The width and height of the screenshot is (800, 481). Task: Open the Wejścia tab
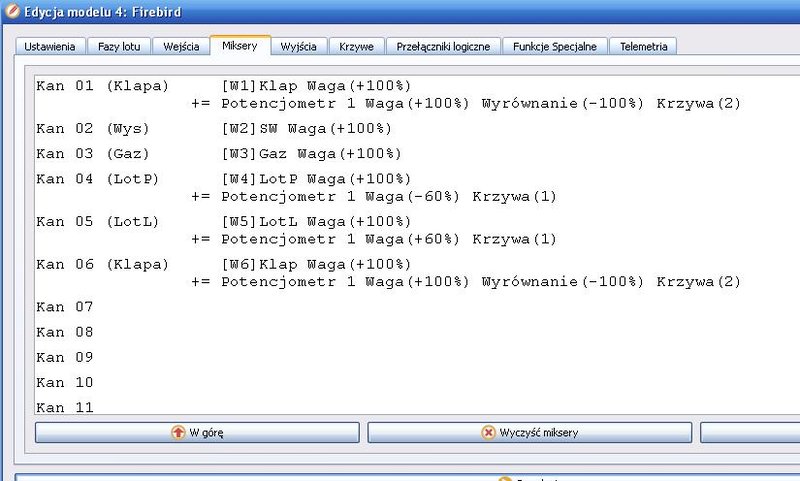(181, 46)
